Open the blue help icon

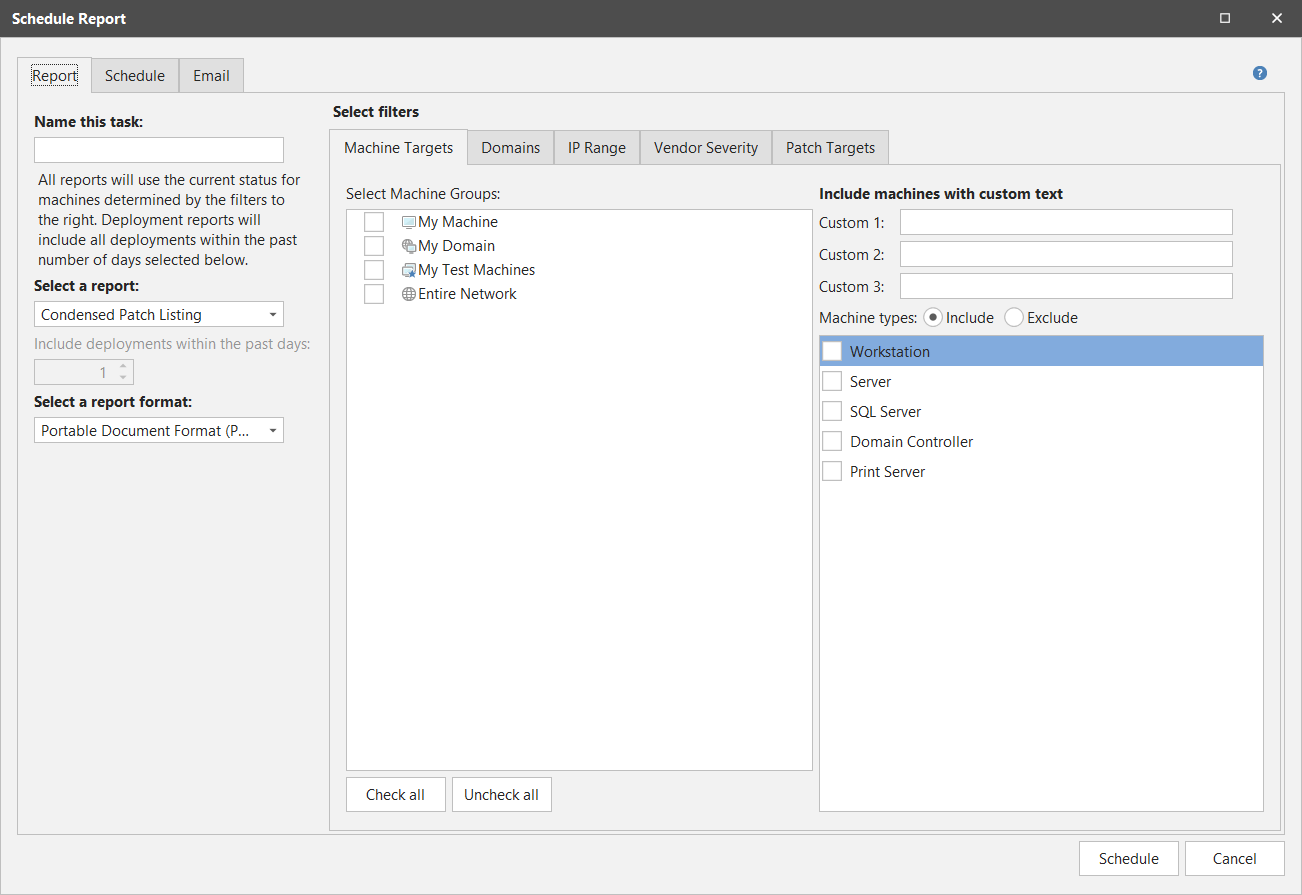[1260, 73]
